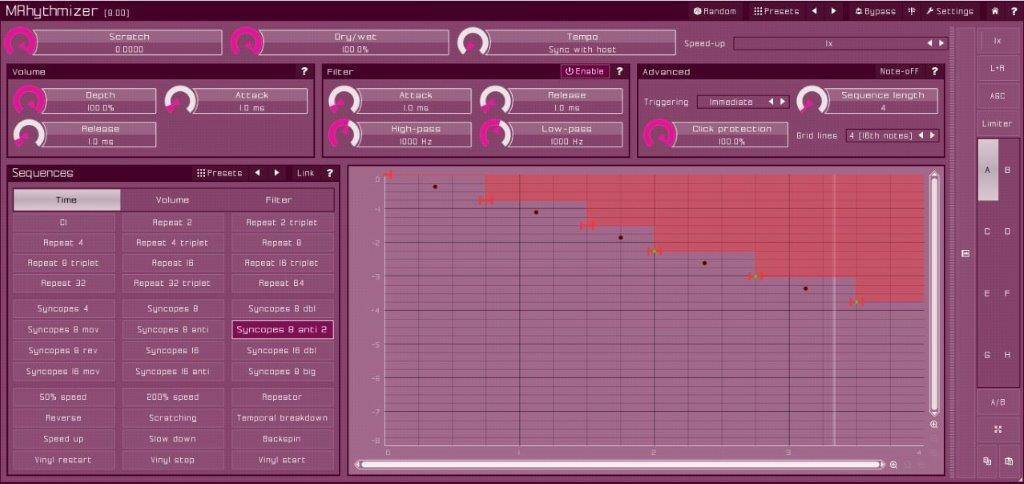Viewport: 1024px width, 484px height.
Task: Toggle Link in Sequences header
Action: click(305, 173)
